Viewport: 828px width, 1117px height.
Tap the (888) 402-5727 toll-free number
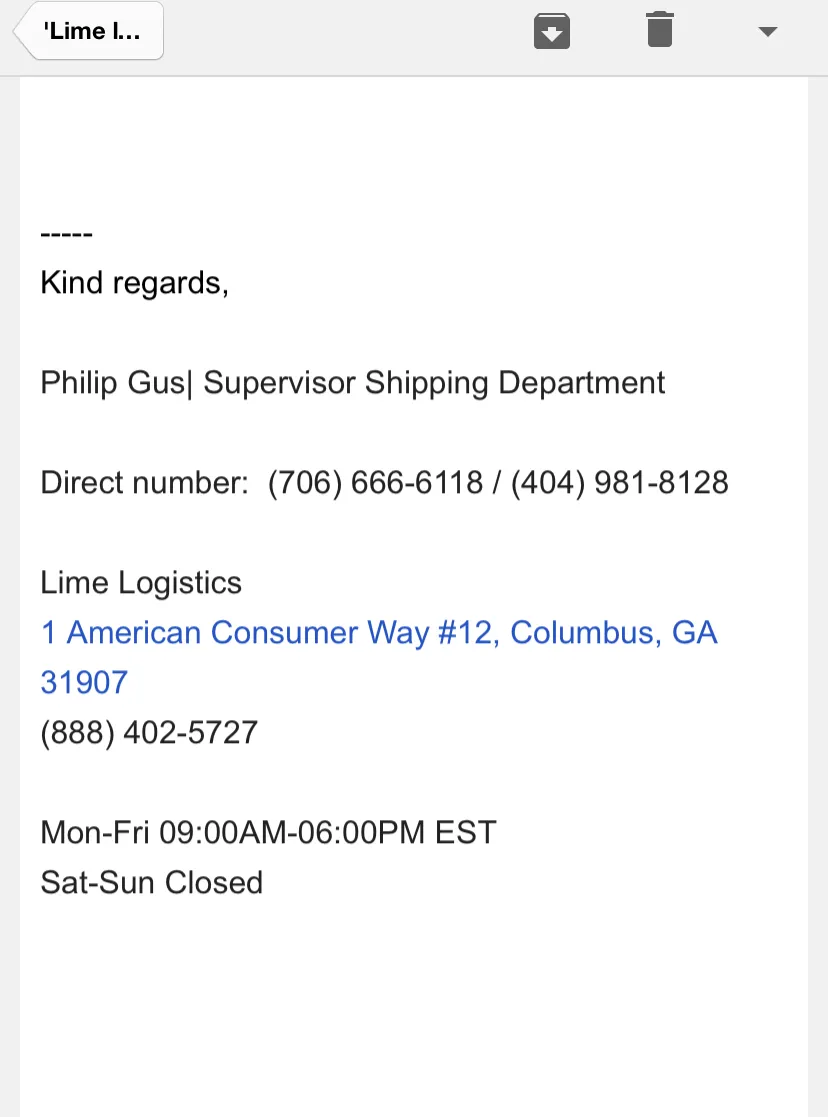pyautogui.click(x=149, y=732)
